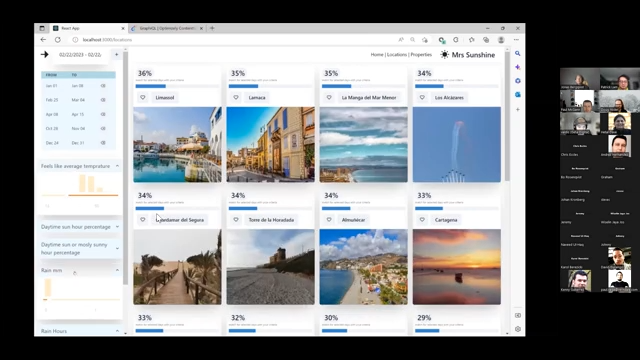640x360 pixels.
Task: Open the Torre de la Horadada name button
Action: click(x=271, y=220)
